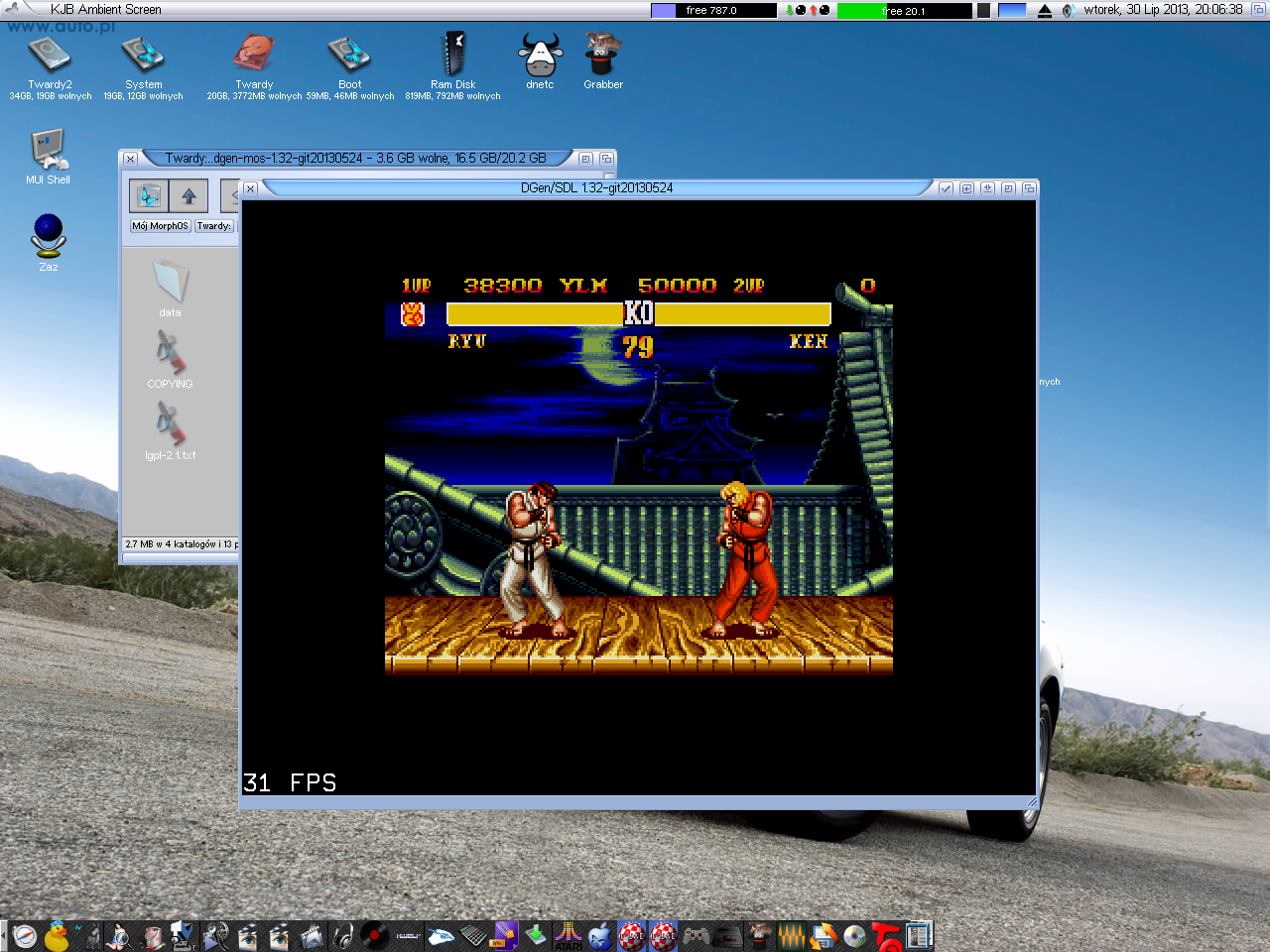The height and width of the screenshot is (952, 1270).
Task: Click the green free 20.1 gauge
Action: pyautogui.click(x=904, y=10)
